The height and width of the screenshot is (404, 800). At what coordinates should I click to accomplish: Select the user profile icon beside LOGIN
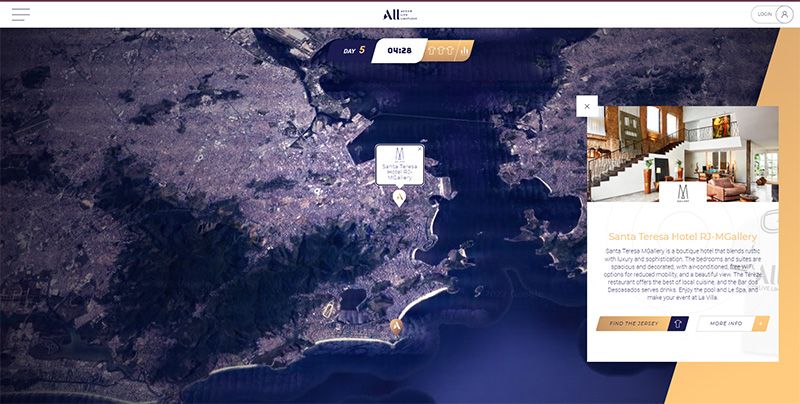(784, 14)
